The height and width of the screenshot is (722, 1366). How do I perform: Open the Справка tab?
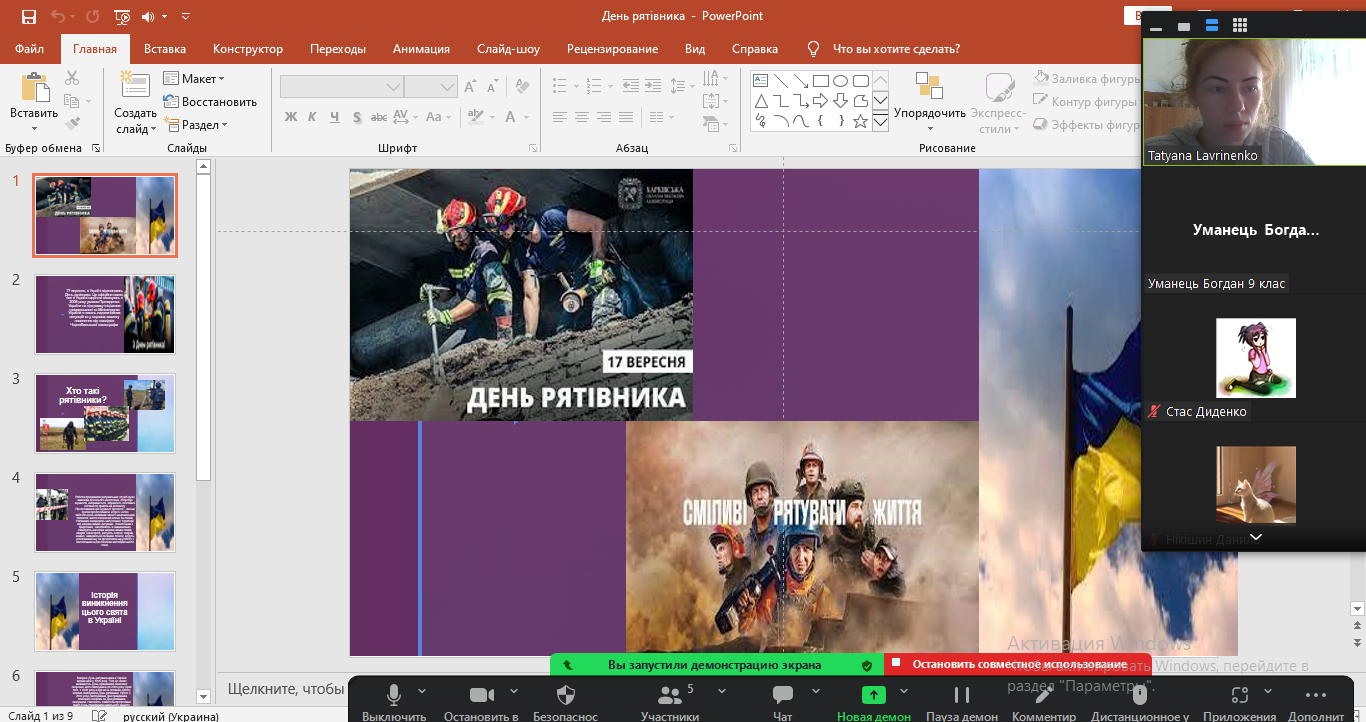[x=755, y=49]
